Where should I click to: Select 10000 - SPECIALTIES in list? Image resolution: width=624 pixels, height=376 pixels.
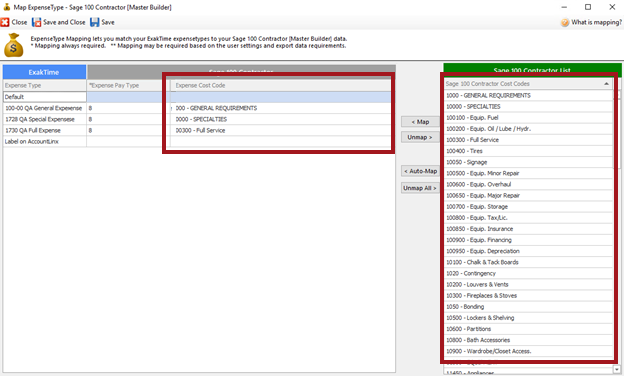point(528,107)
